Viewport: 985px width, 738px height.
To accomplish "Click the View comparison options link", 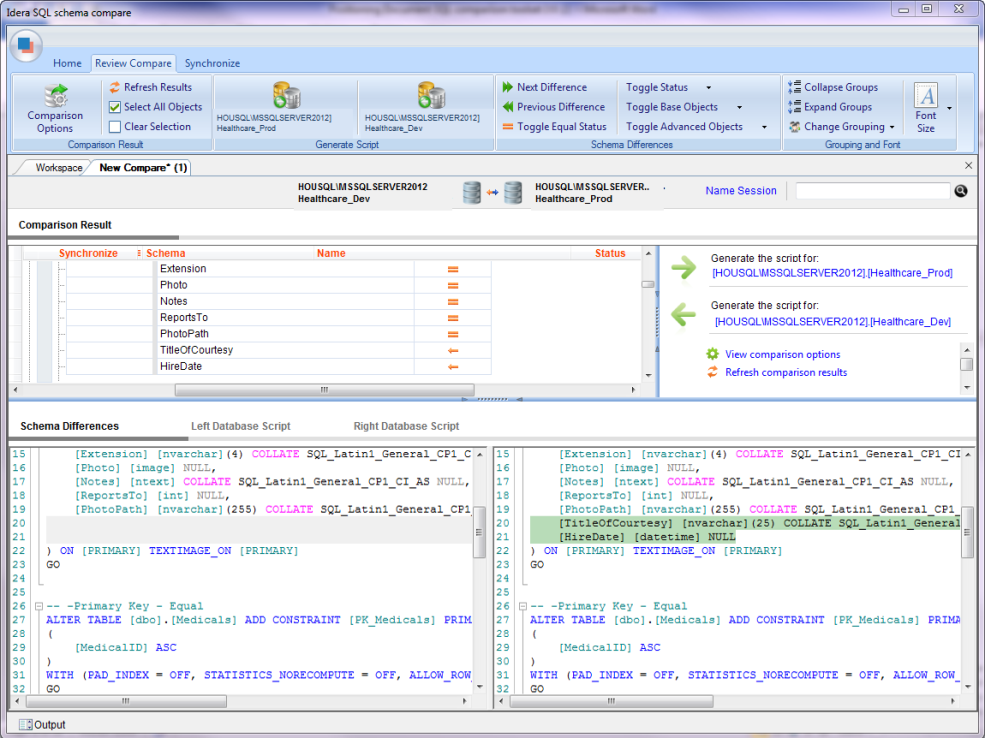I will pyautogui.click(x=782, y=354).
